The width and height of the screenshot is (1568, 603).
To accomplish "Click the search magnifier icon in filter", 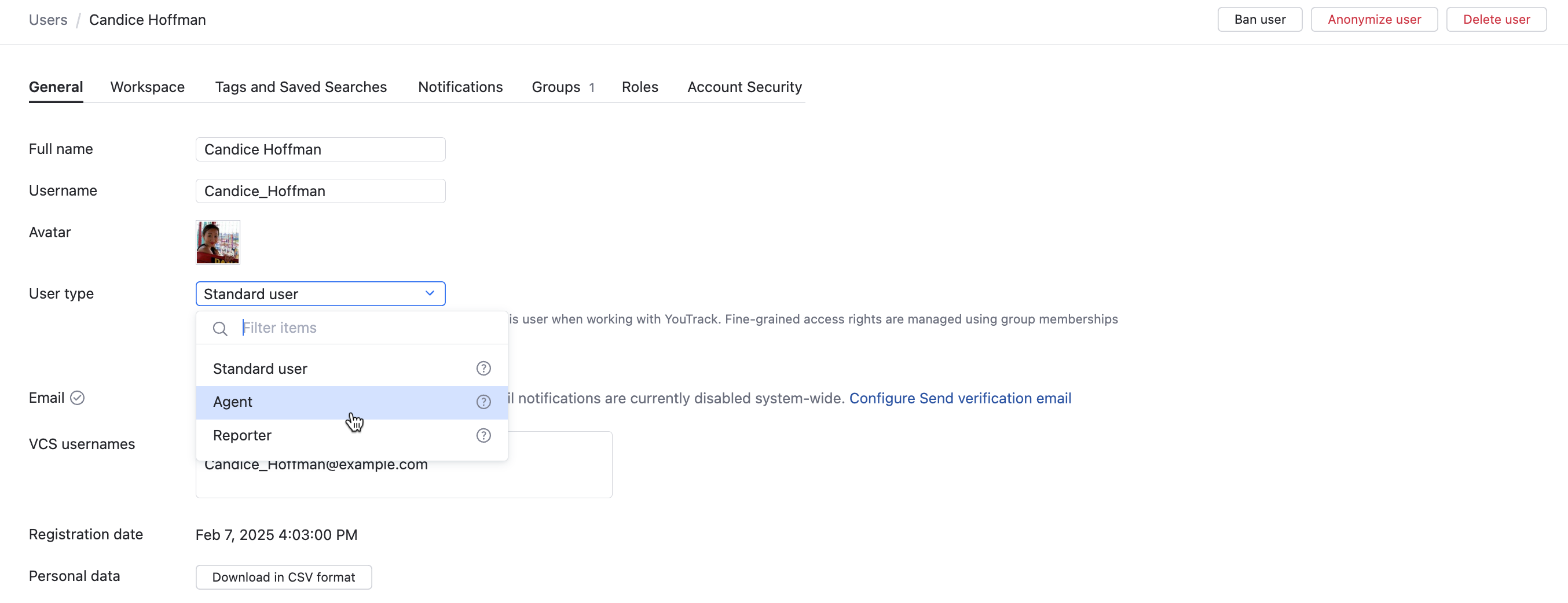I will pos(219,329).
